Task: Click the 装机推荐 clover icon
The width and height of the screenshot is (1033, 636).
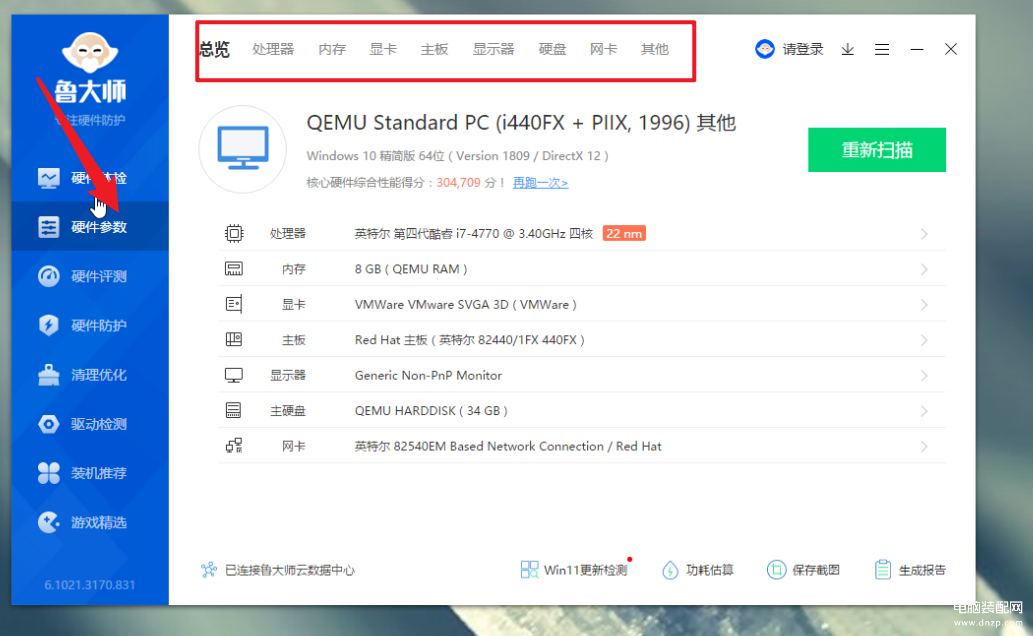Action: pos(49,473)
